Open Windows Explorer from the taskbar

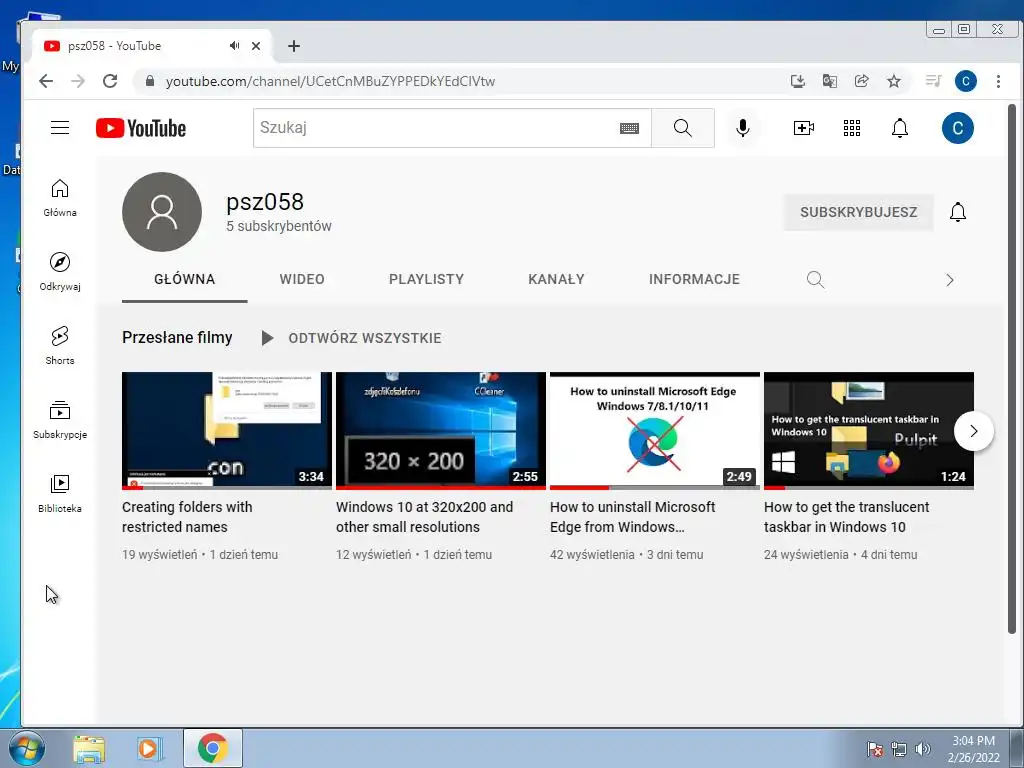89,748
